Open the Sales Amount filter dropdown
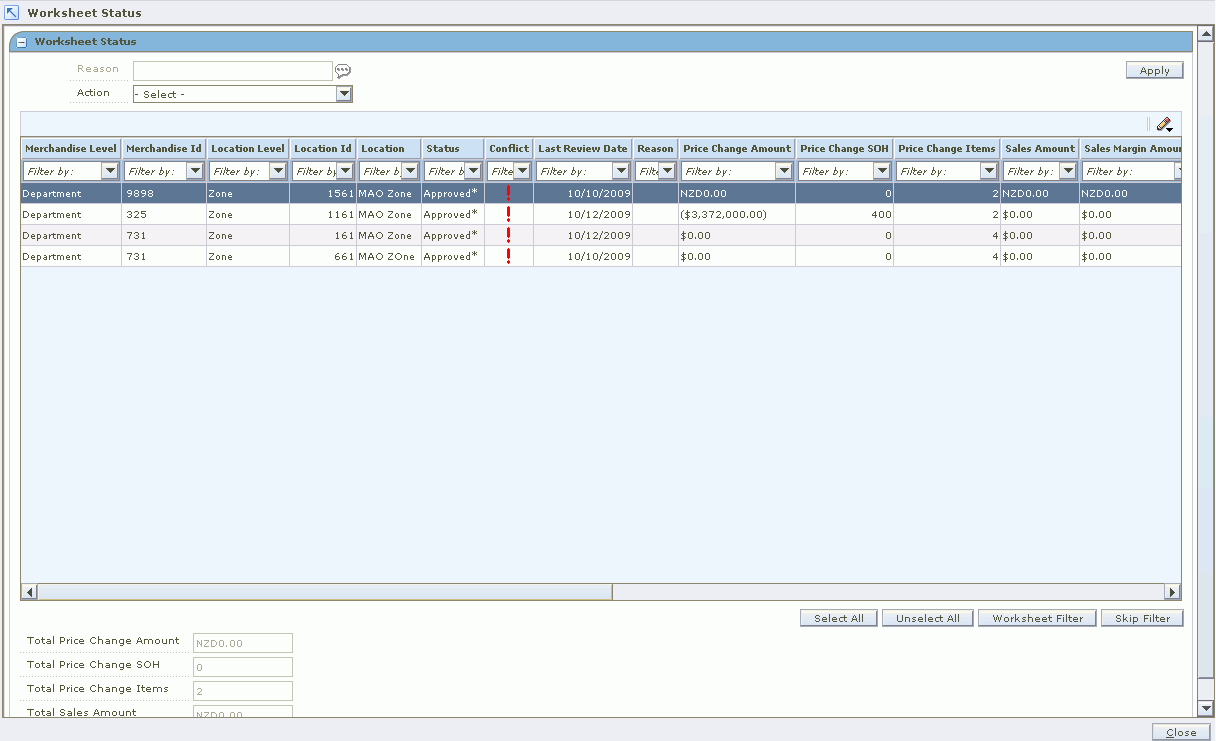This screenshot has height=741, width=1216. coord(1068,171)
